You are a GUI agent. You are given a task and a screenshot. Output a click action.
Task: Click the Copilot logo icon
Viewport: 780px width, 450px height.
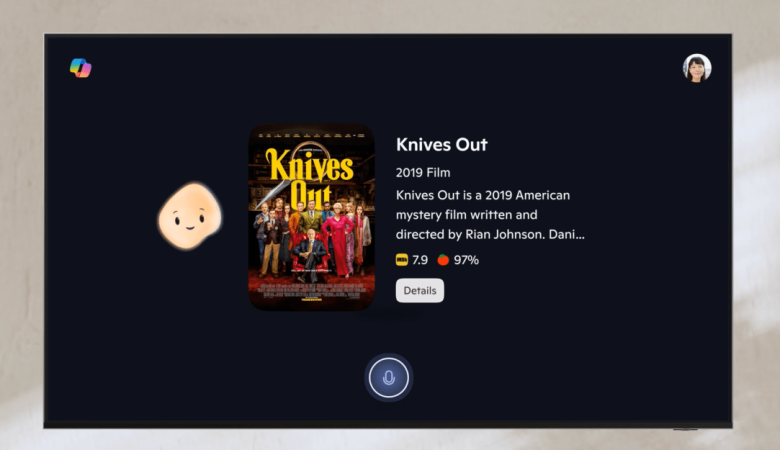[x=81, y=68]
